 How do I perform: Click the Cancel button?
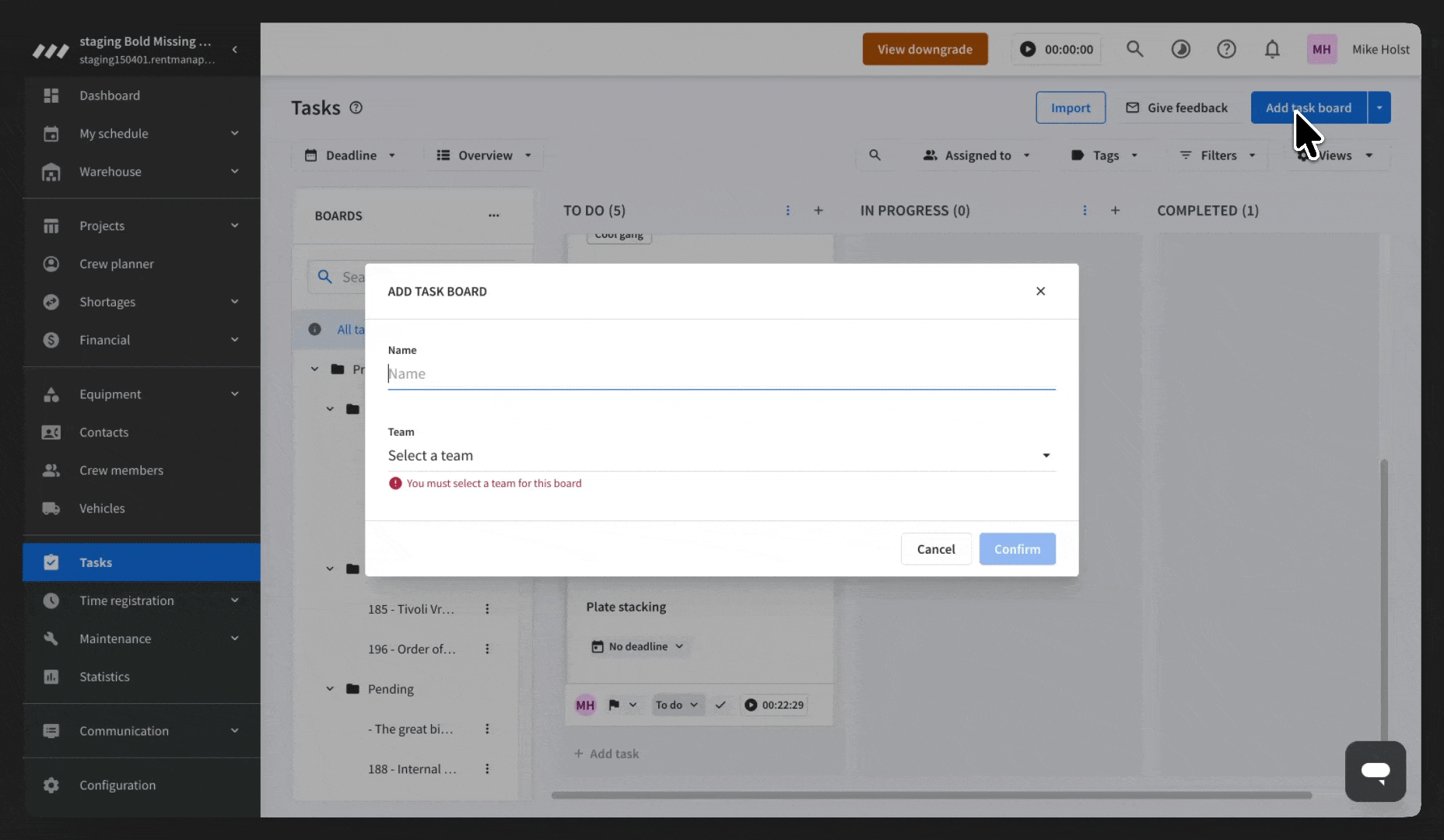point(936,549)
